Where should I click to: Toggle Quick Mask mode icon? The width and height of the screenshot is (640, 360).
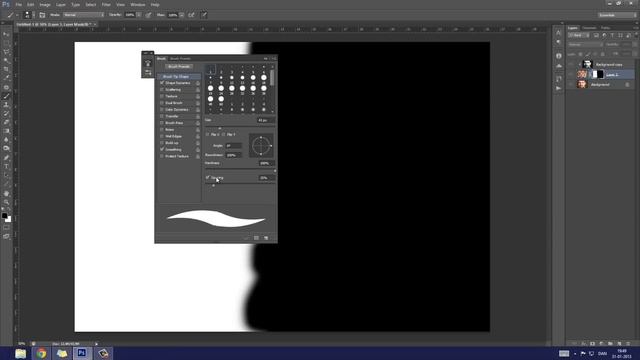tap(6, 228)
